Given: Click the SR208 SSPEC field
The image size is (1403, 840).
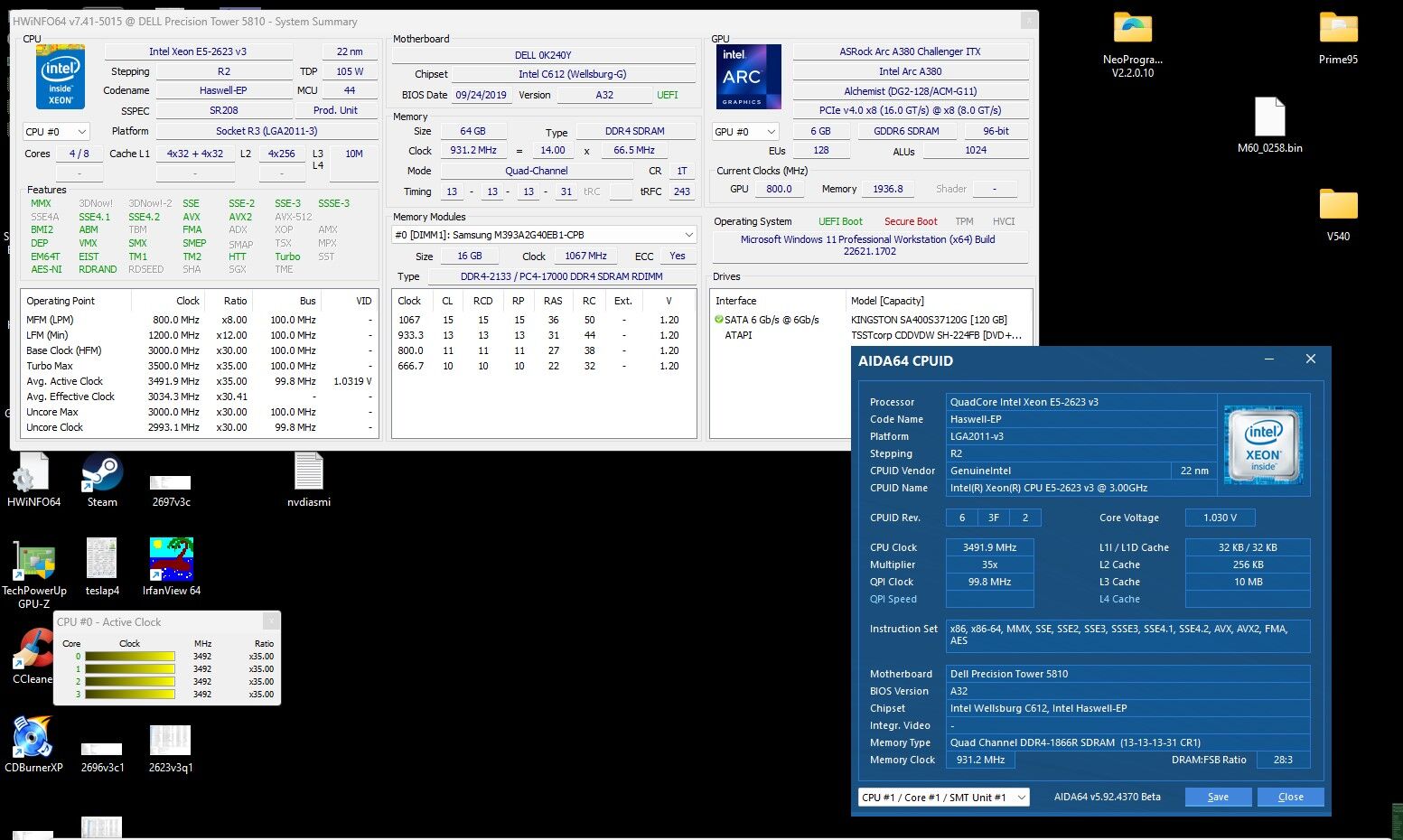Looking at the screenshot, I should pyautogui.click(x=223, y=110).
